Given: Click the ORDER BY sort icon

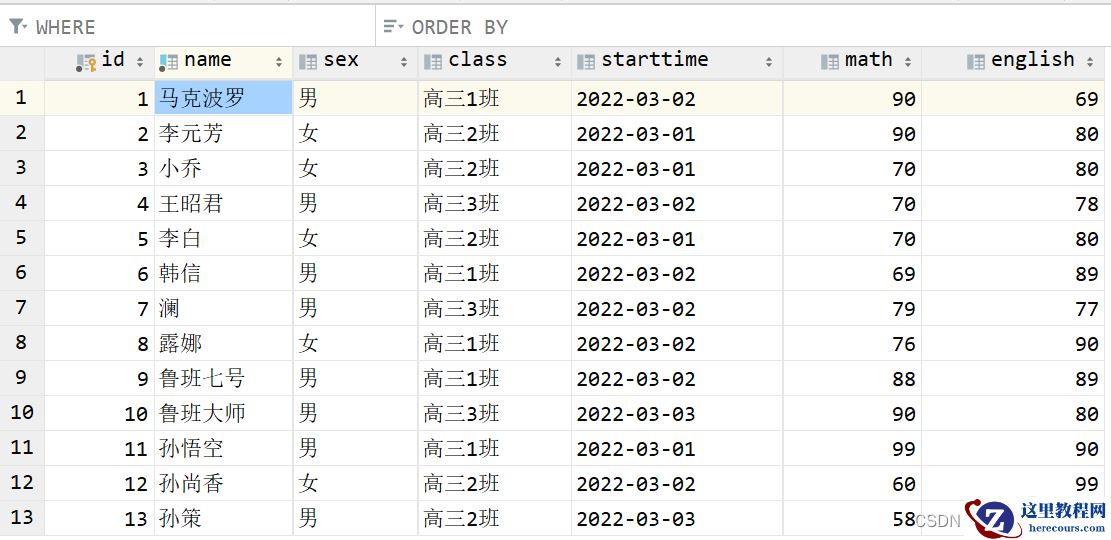Looking at the screenshot, I should (x=393, y=27).
